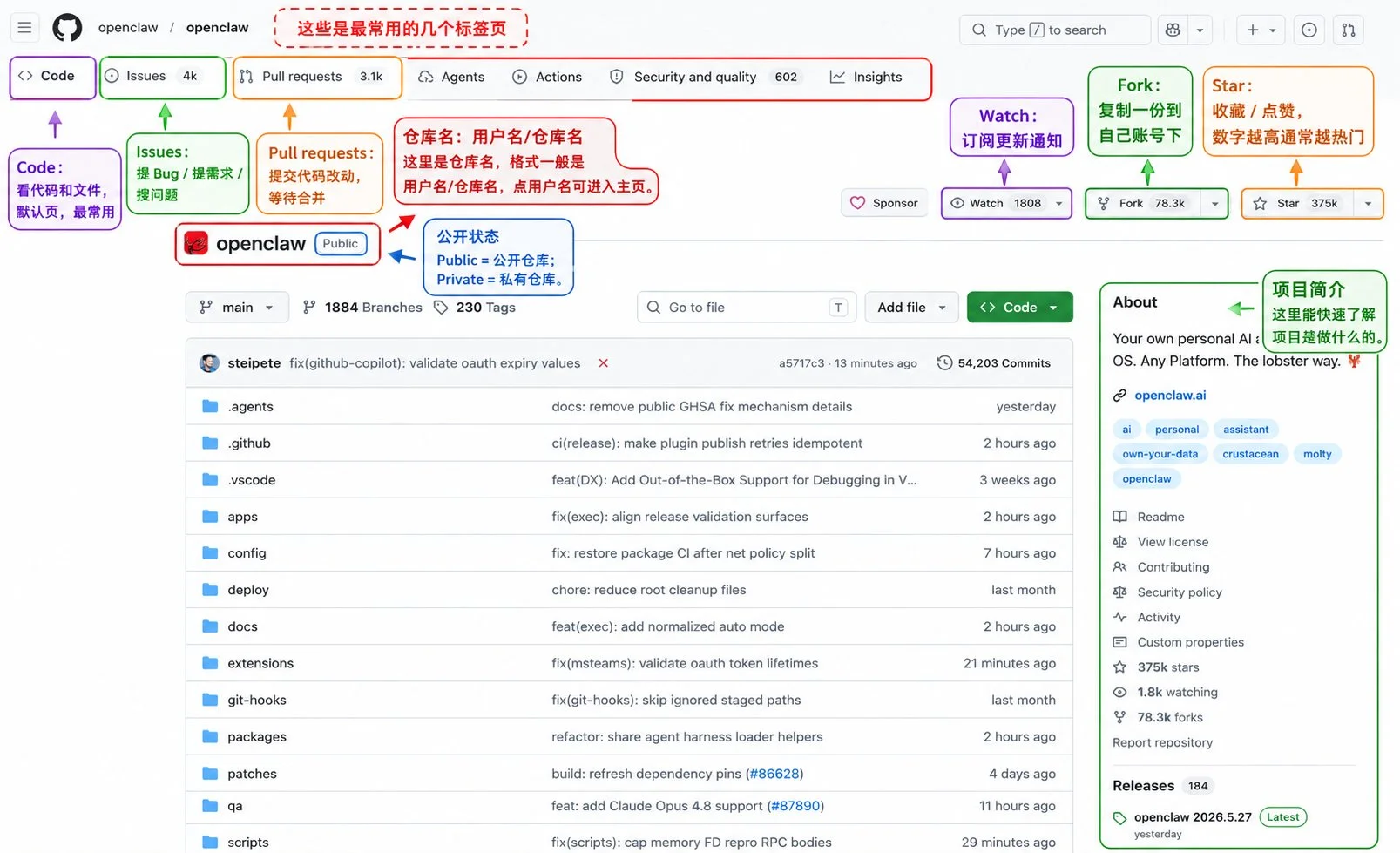
Task: Open the .vscode folder
Action: pyautogui.click(x=252, y=480)
